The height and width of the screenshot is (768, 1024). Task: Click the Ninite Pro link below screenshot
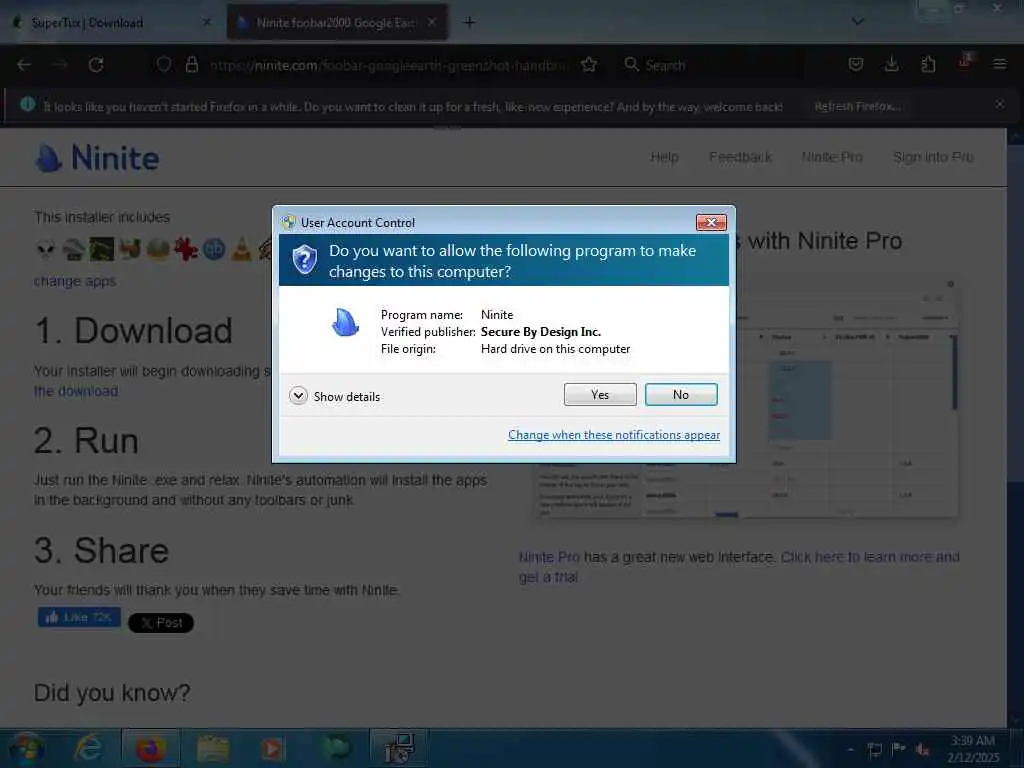(549, 557)
